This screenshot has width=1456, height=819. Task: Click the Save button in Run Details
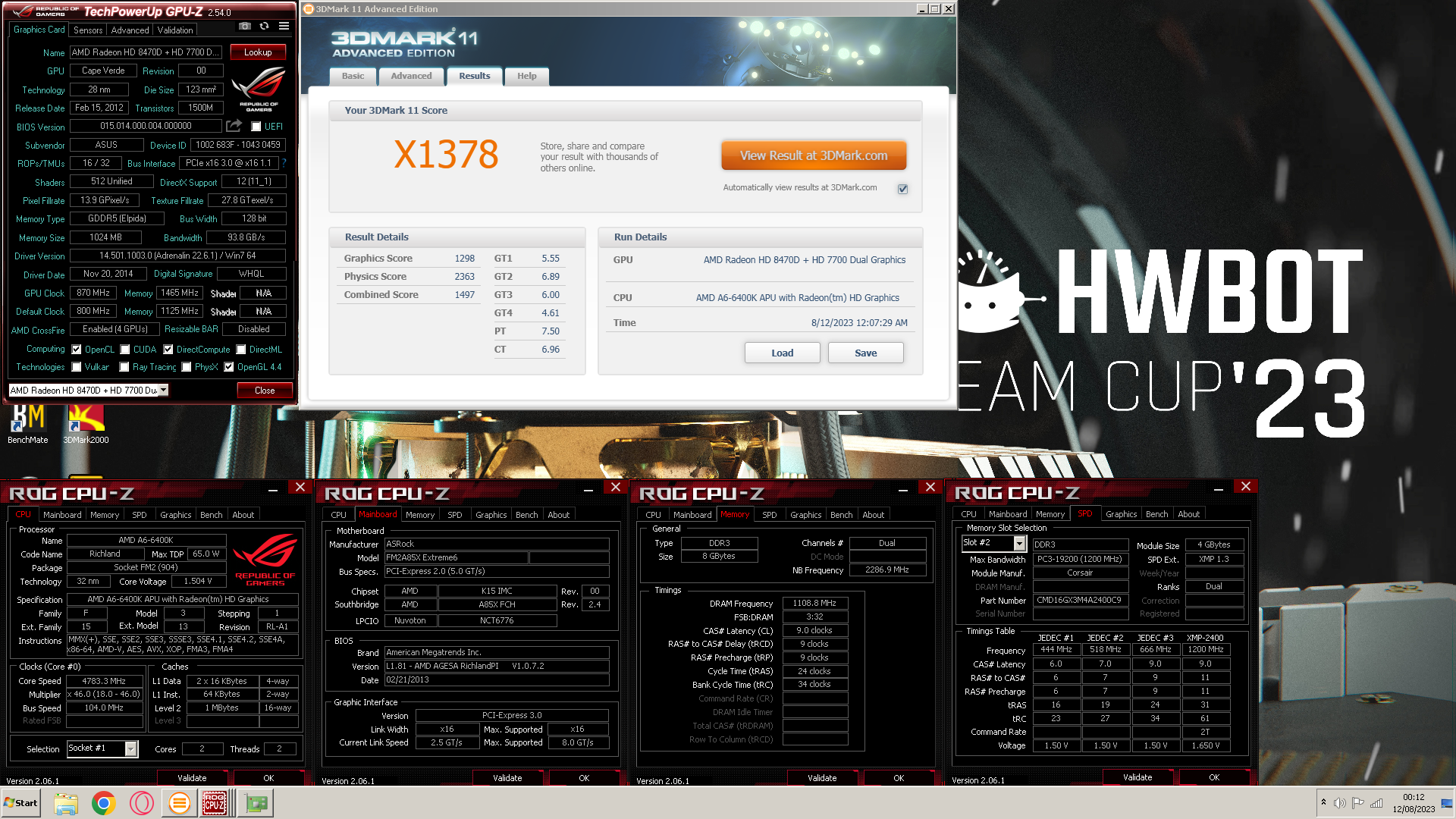click(865, 353)
